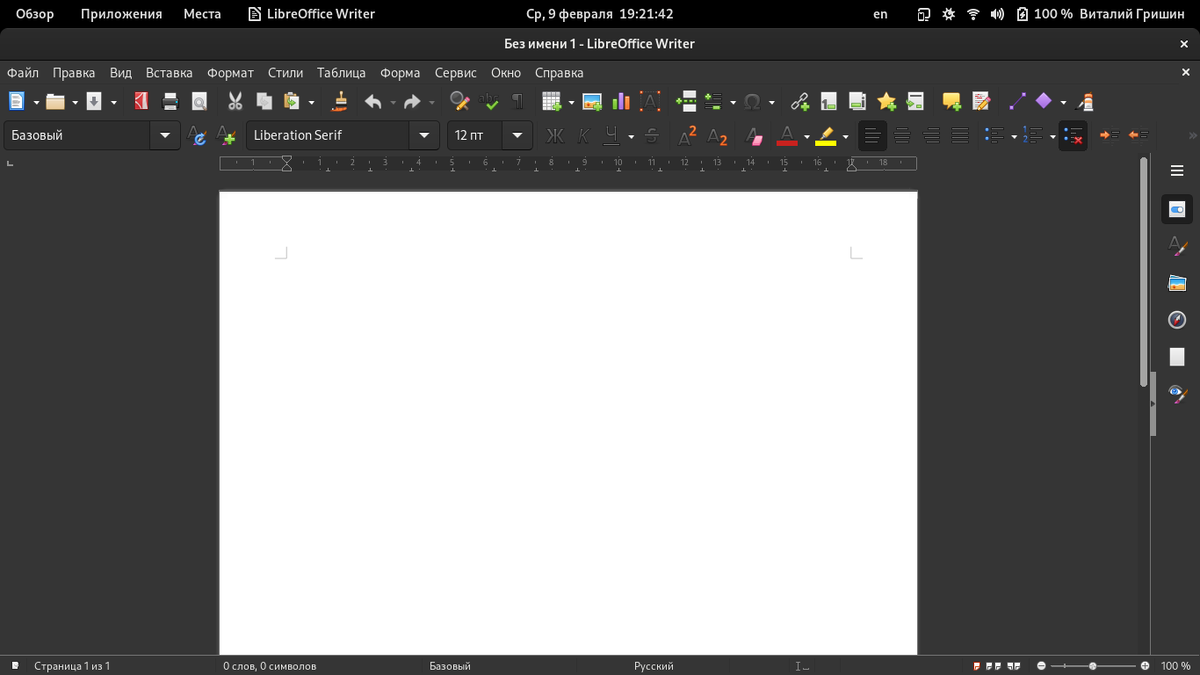
Task: Open sidebar Navigator panel
Action: [1177, 320]
